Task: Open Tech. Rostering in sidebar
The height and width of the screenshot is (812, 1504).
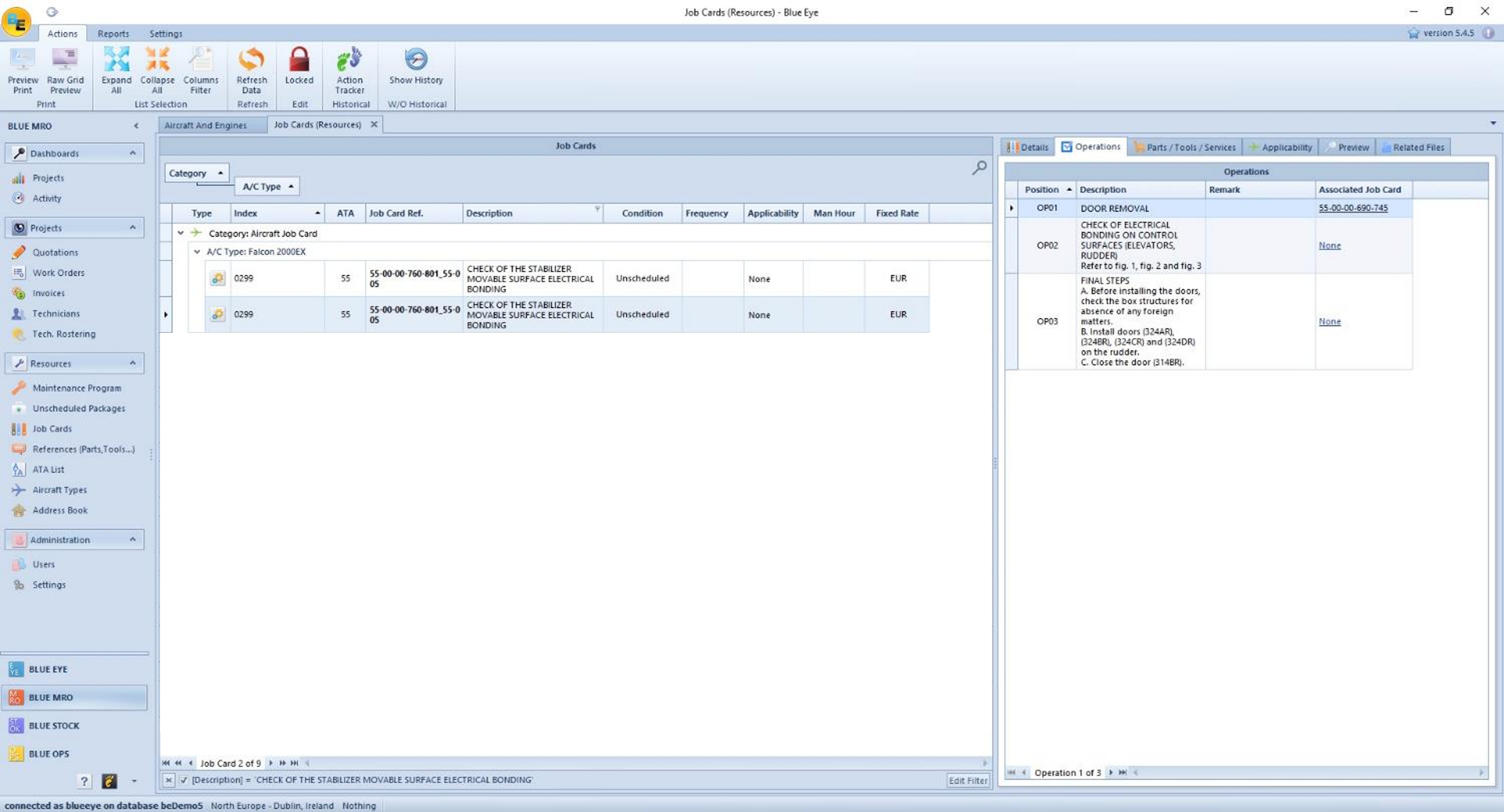Action: click(64, 334)
